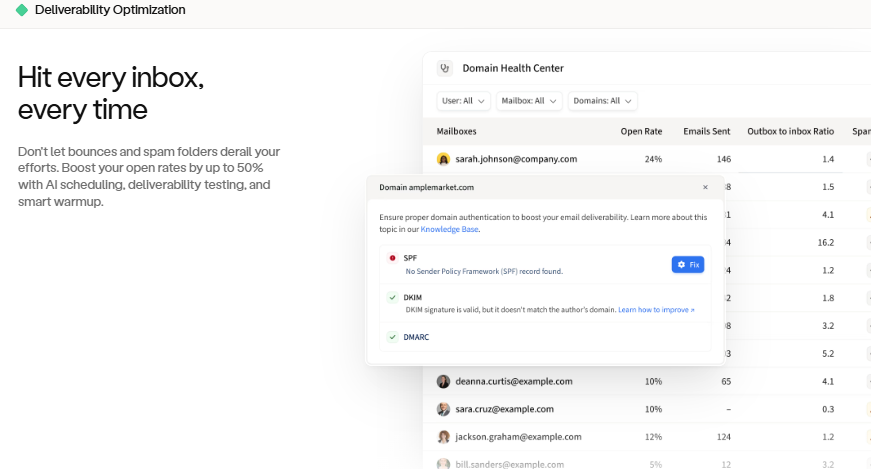Click sarah.johnson's avatar icon
871x469 pixels.
(x=444, y=159)
